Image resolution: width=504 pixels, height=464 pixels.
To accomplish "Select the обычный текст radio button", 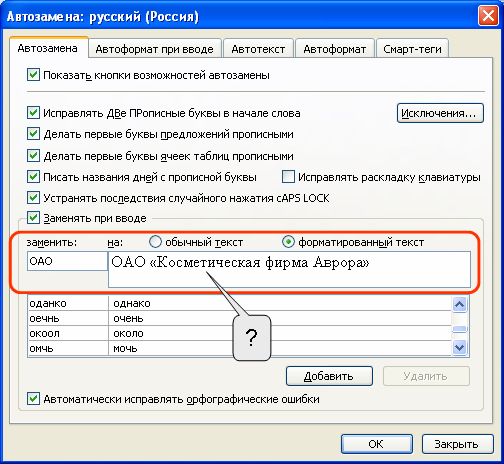I will coord(155,242).
